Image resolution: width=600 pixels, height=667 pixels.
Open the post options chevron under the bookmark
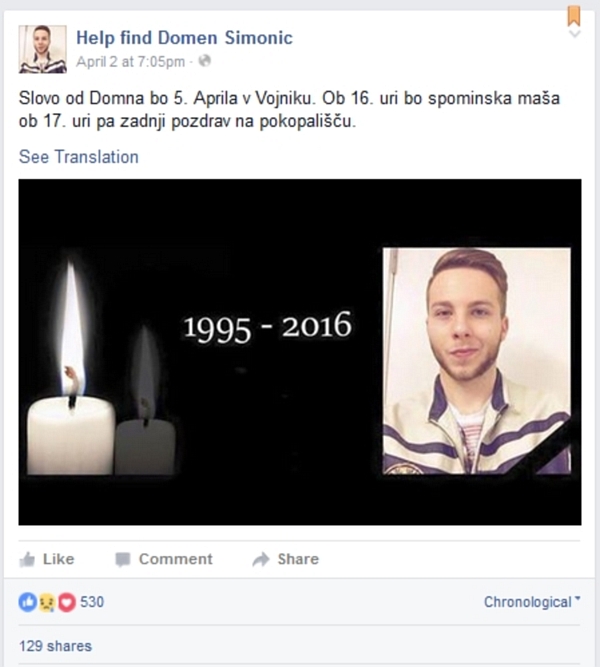tap(574, 34)
